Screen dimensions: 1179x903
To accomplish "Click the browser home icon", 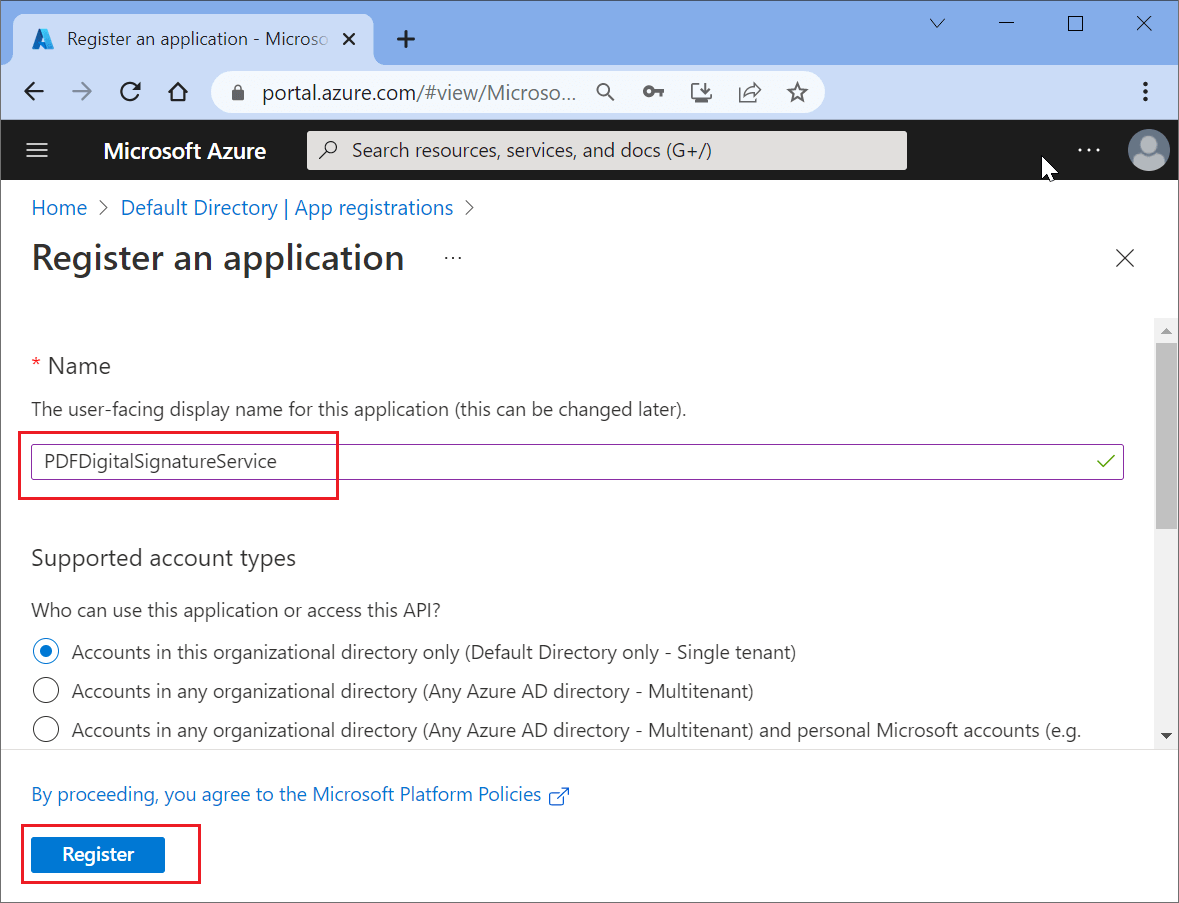I will pos(178,92).
